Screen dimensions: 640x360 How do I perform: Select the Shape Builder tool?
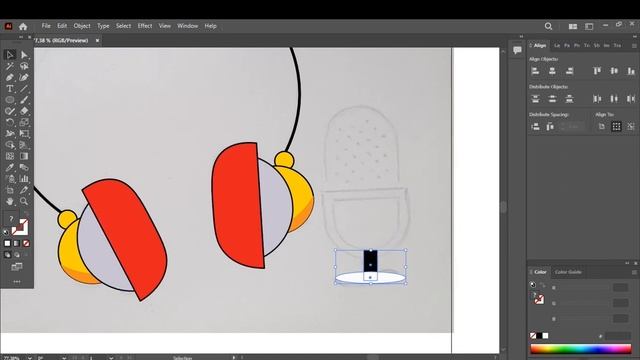click(x=10, y=145)
